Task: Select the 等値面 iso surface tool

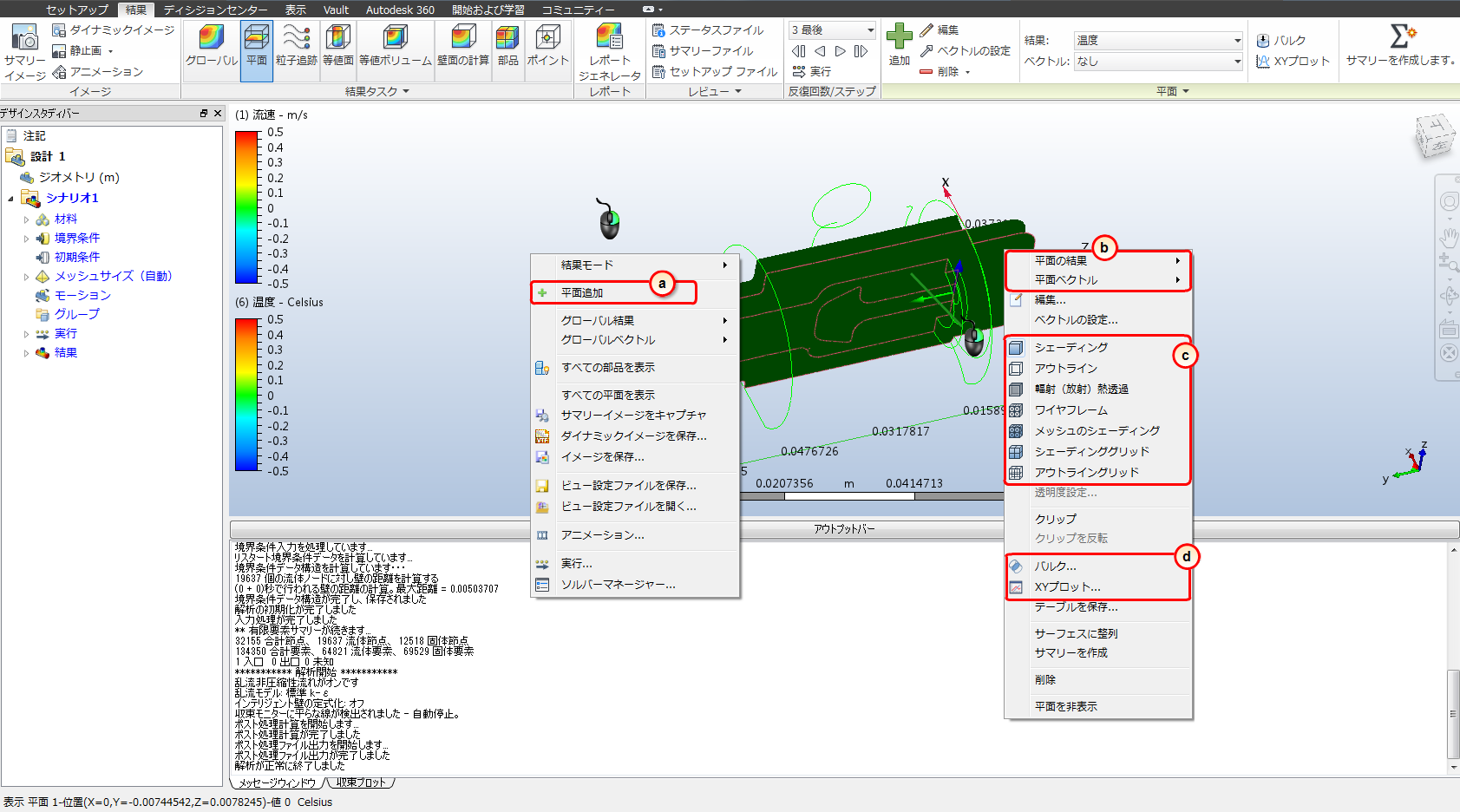Action: pyautogui.click(x=338, y=46)
